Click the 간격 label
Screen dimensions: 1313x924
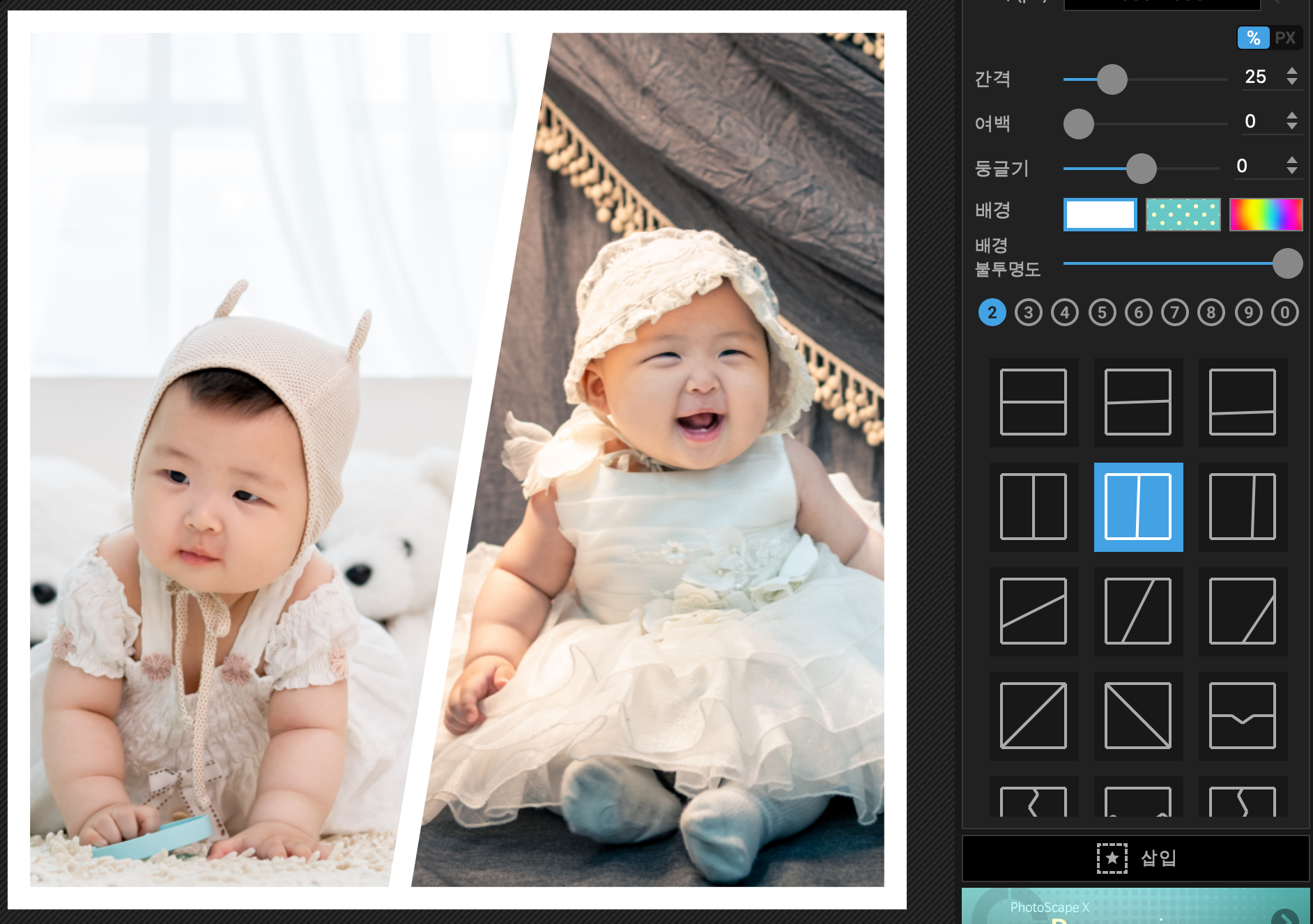(x=992, y=79)
